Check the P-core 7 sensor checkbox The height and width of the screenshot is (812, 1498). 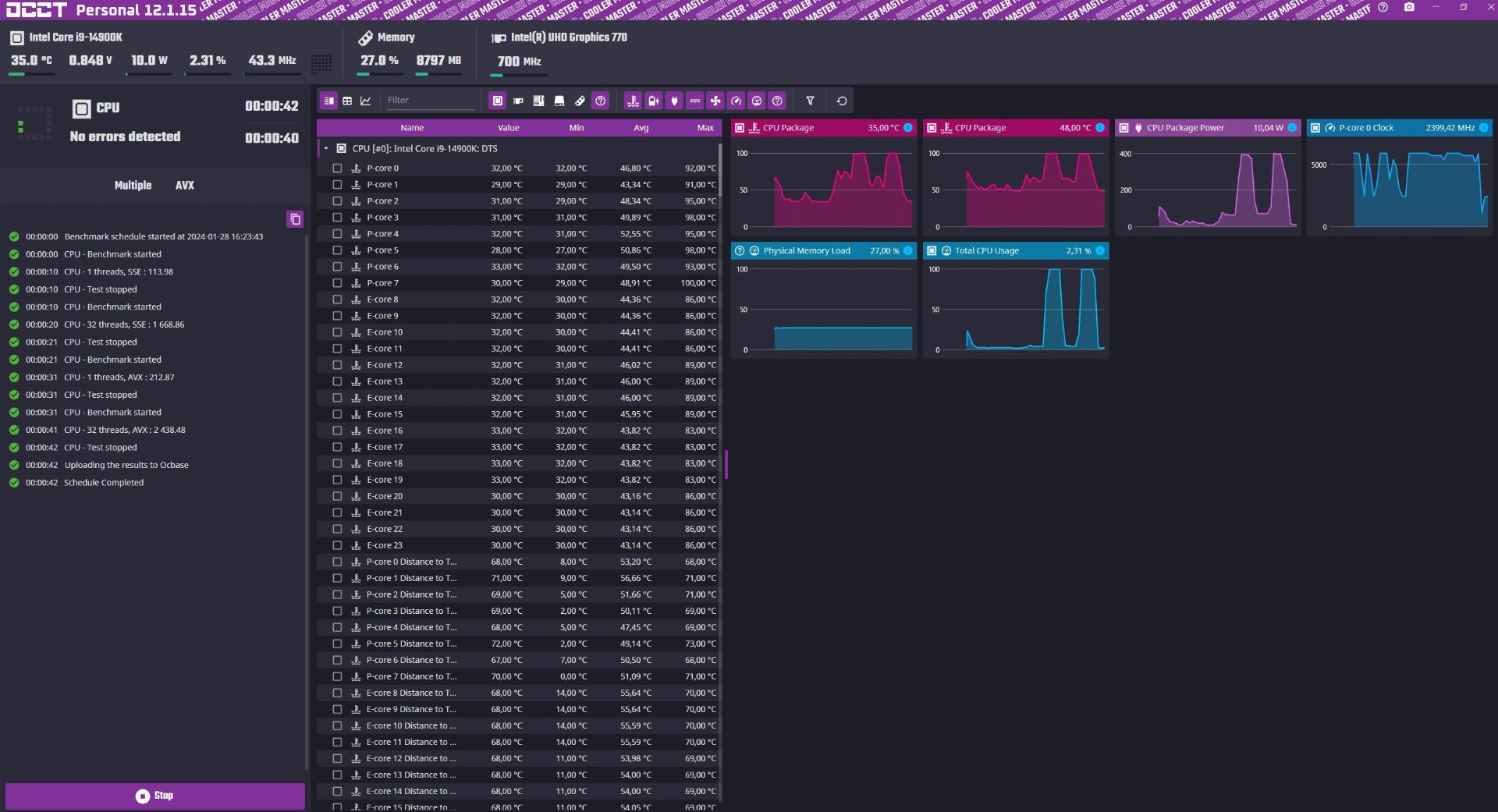point(337,283)
